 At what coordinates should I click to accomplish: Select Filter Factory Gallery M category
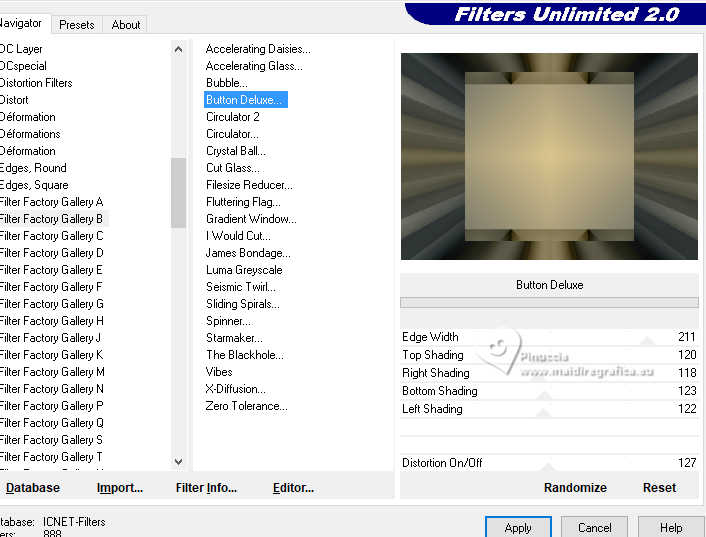point(52,372)
